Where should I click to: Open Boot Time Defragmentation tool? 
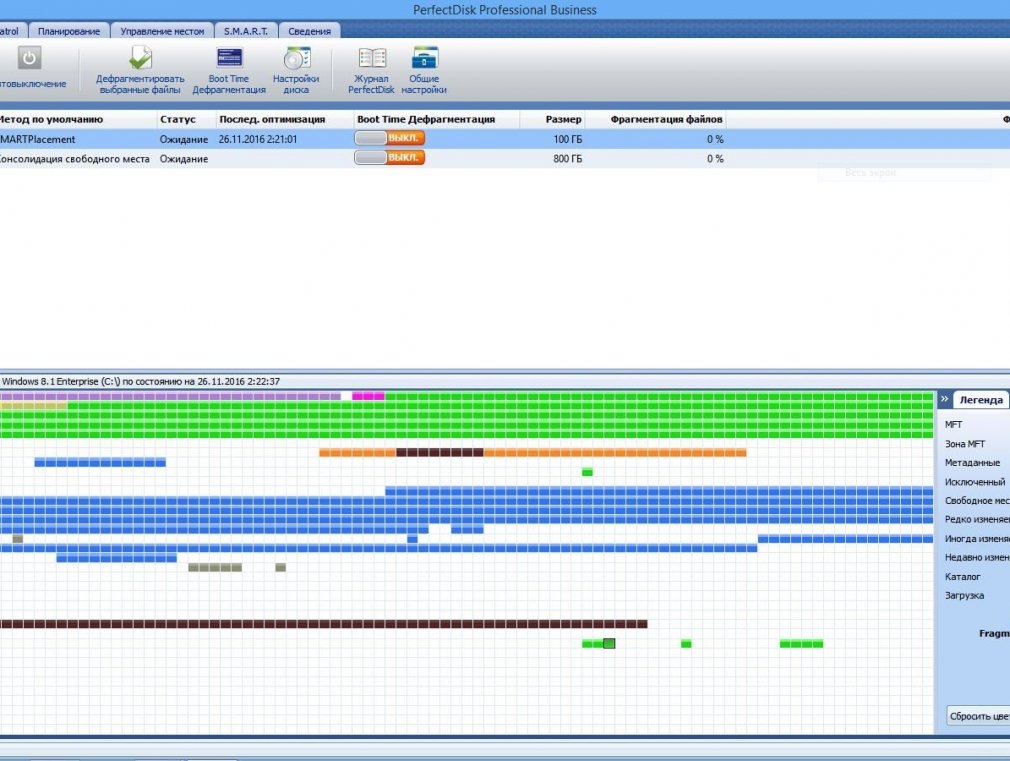click(x=229, y=71)
